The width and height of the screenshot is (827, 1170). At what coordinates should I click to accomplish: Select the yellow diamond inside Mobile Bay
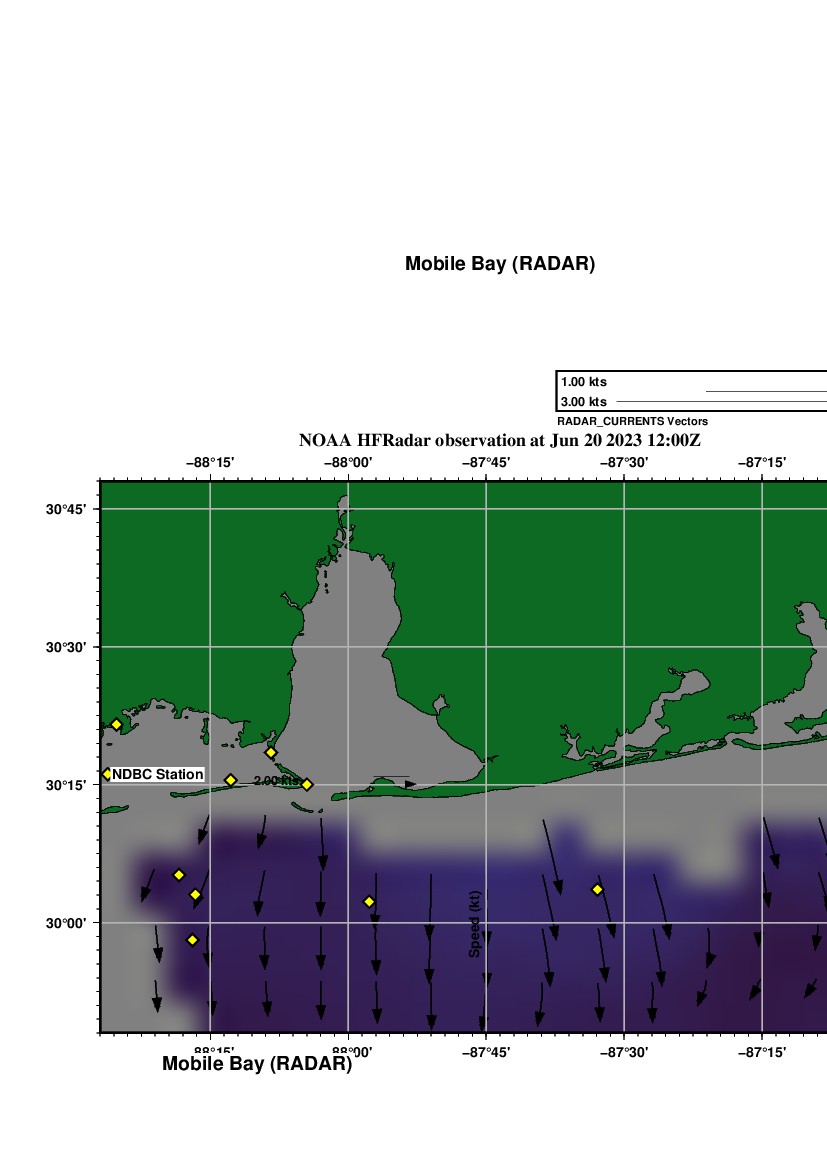click(270, 752)
